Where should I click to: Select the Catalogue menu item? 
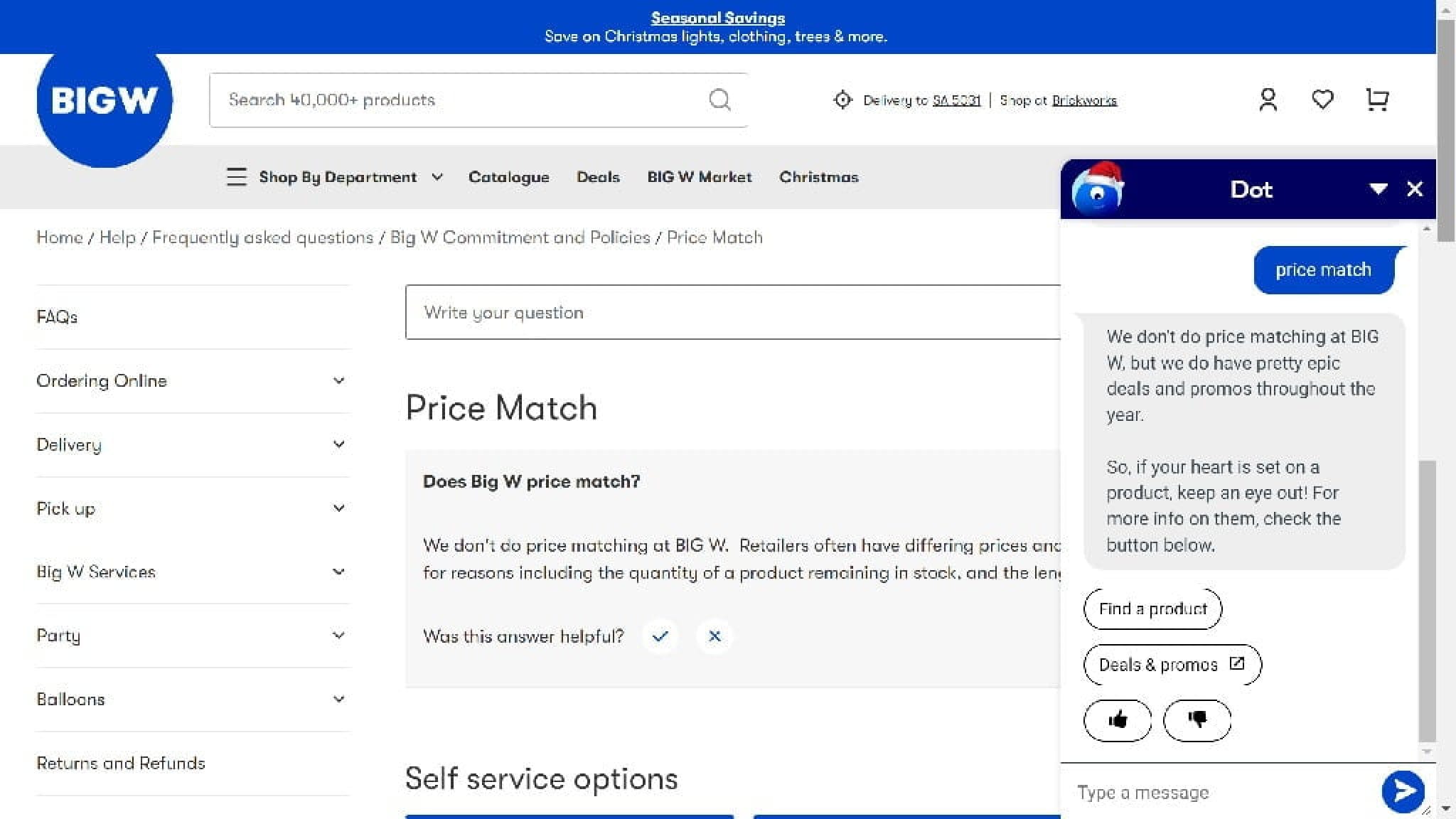(509, 177)
